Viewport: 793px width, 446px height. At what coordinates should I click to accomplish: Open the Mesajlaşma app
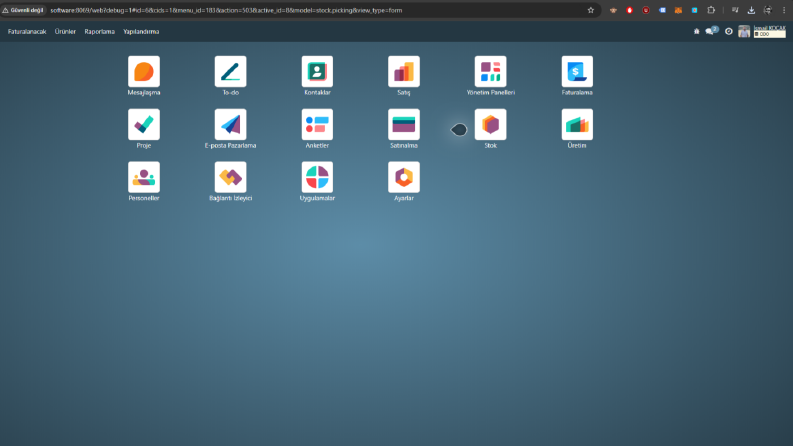click(x=144, y=72)
